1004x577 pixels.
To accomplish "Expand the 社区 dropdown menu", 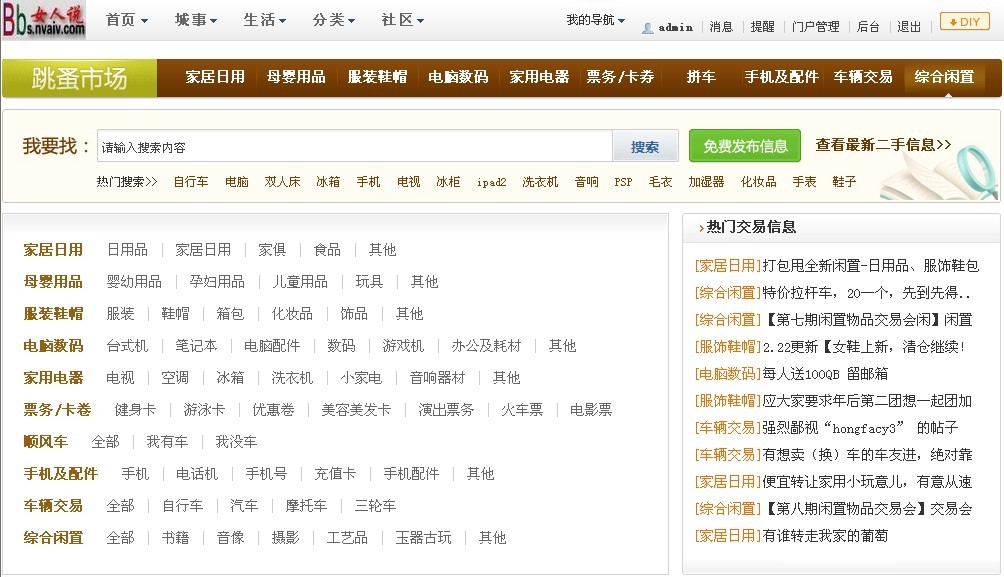I will (x=403, y=20).
